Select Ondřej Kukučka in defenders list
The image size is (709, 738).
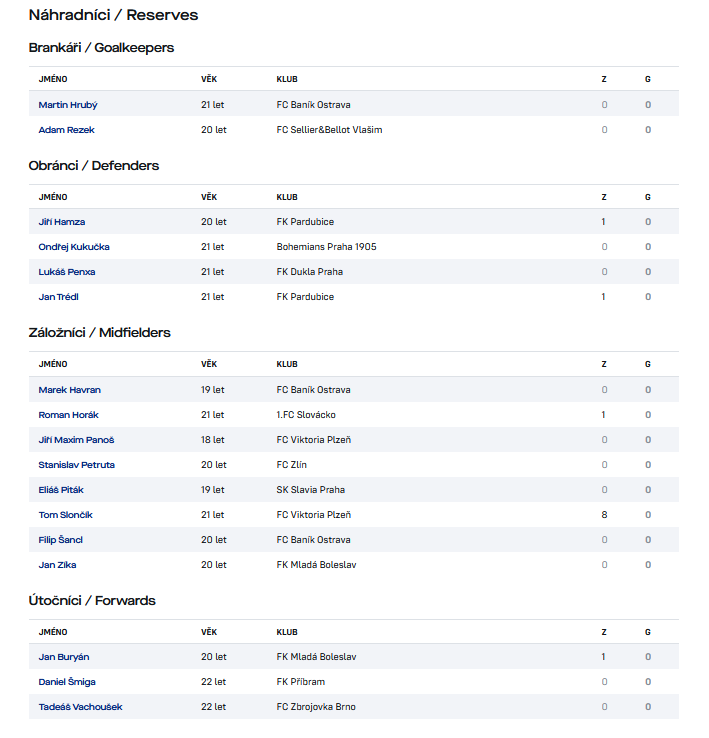pyautogui.click(x=74, y=247)
